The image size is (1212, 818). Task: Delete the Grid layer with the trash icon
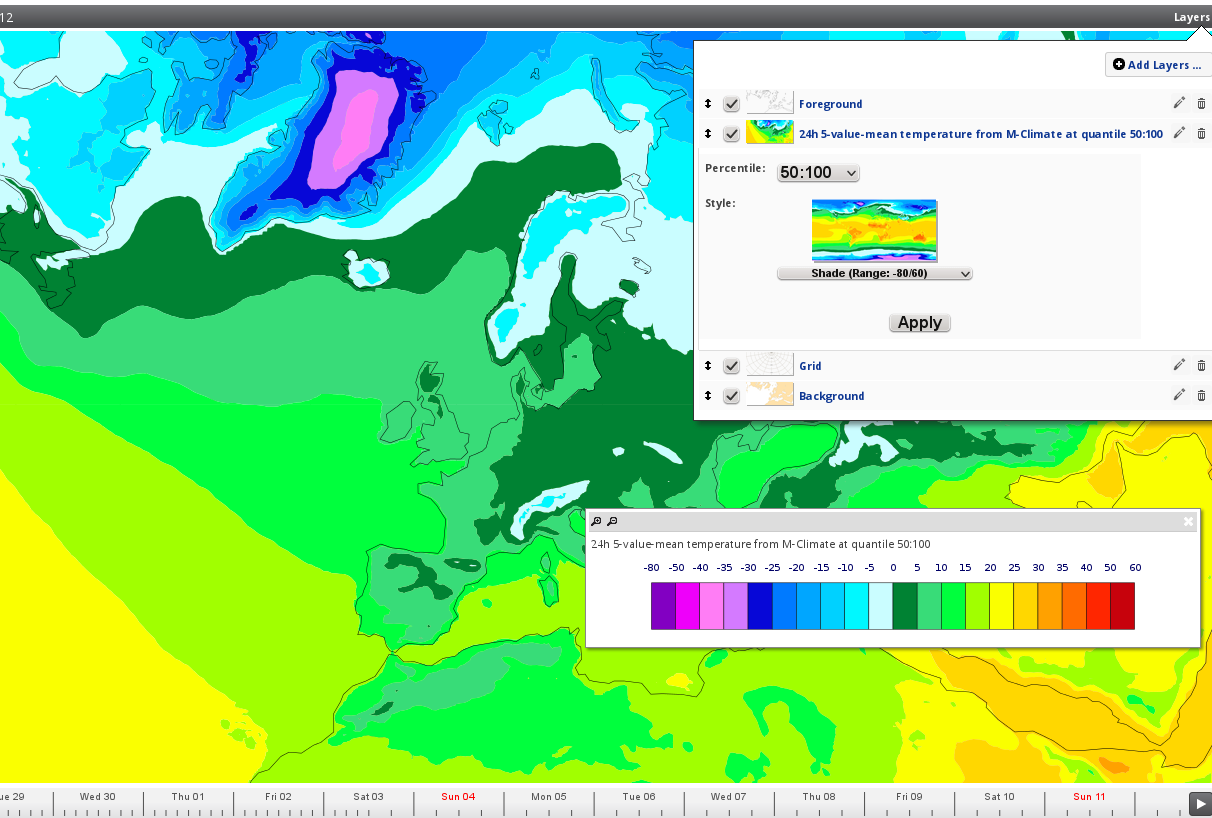coord(1202,366)
